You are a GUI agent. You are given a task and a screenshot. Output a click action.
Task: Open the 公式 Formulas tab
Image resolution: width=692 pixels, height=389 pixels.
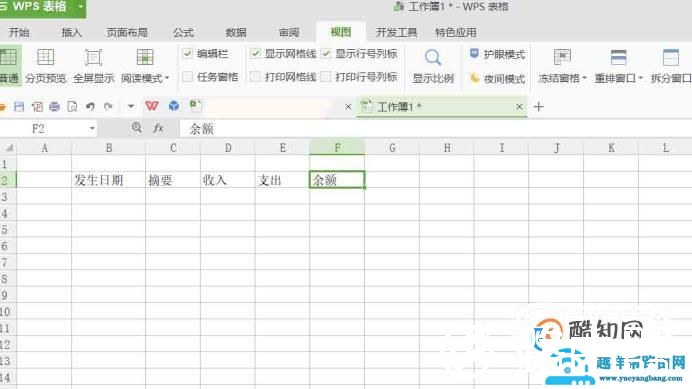click(x=184, y=32)
